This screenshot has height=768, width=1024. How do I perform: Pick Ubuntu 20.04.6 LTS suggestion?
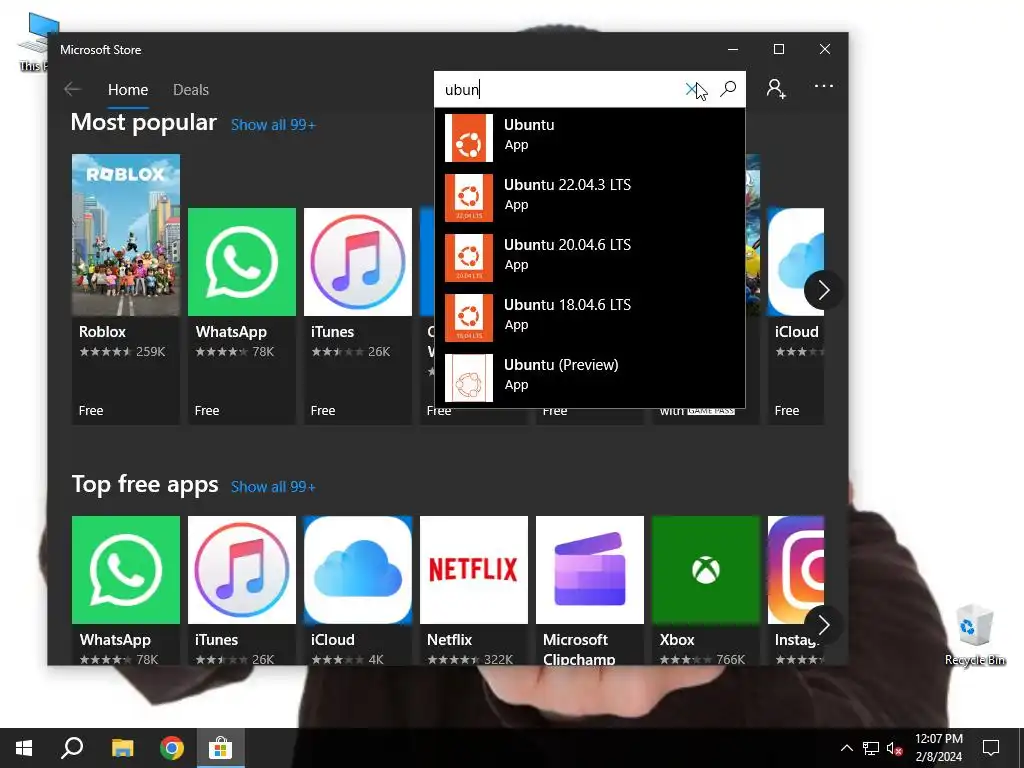[590, 258]
